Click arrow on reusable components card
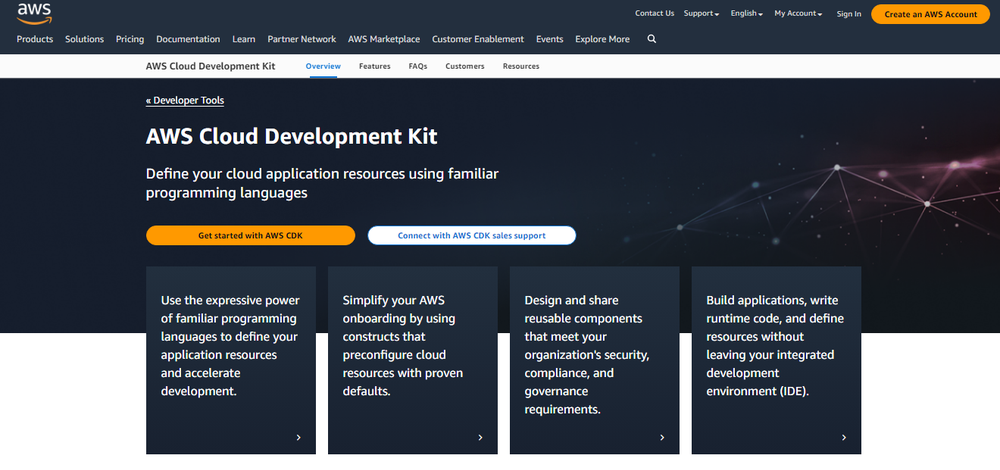The height and width of the screenshot is (470, 1000). pyautogui.click(x=662, y=437)
